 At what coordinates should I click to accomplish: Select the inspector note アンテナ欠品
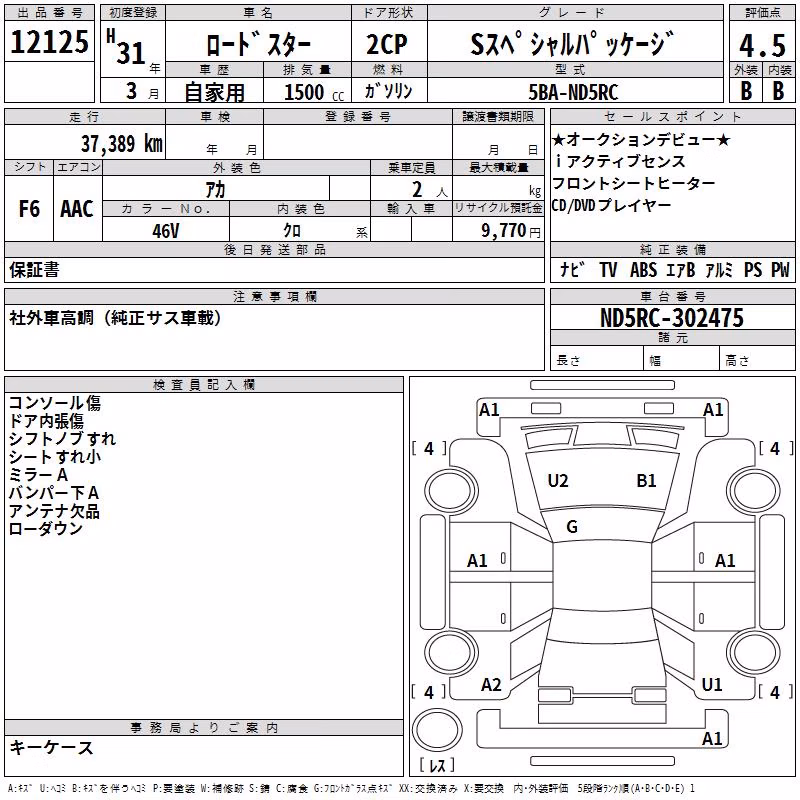pos(54,510)
